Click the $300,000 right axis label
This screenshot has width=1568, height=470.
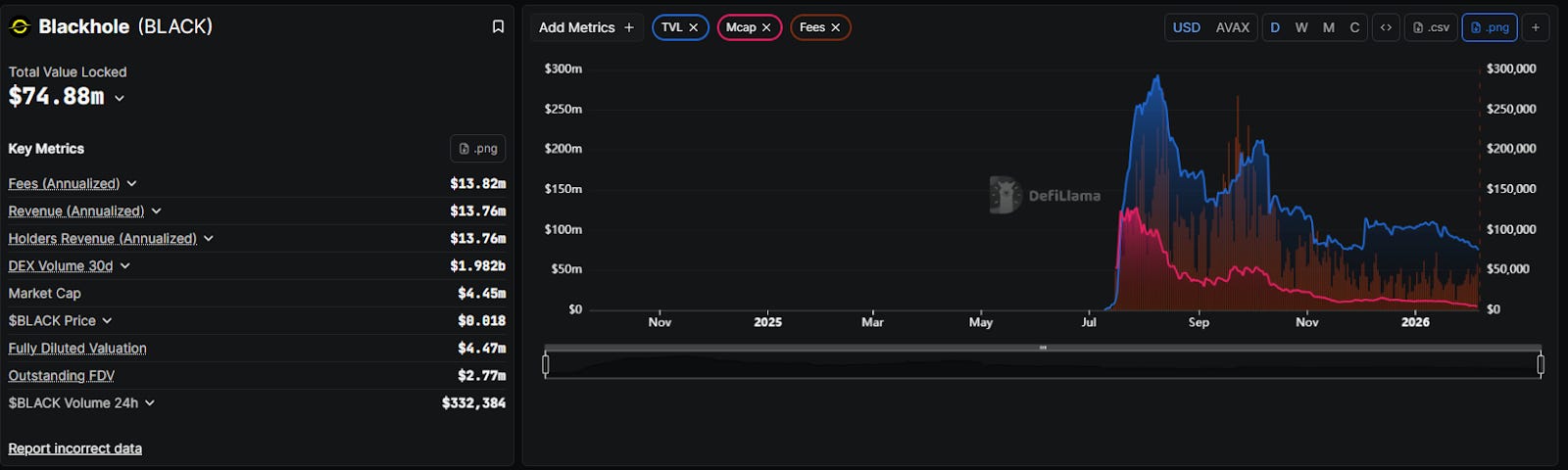click(x=1511, y=69)
